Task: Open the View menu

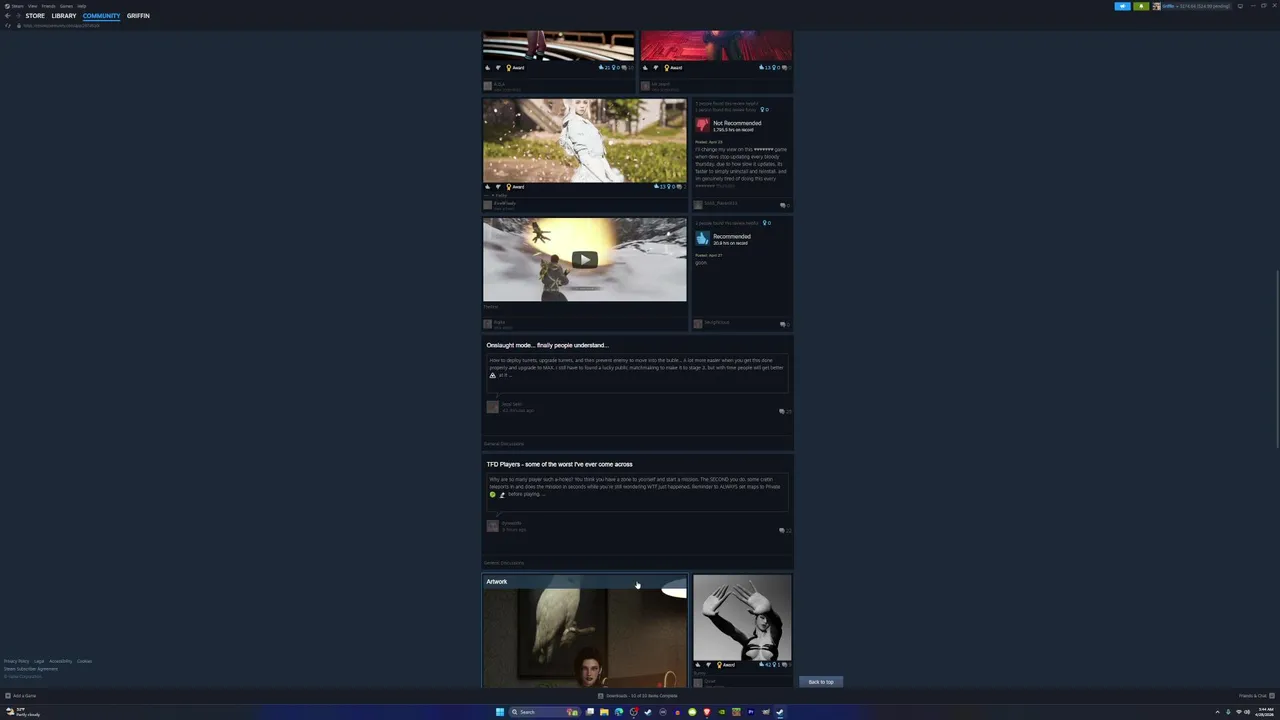Action: [x=32, y=6]
